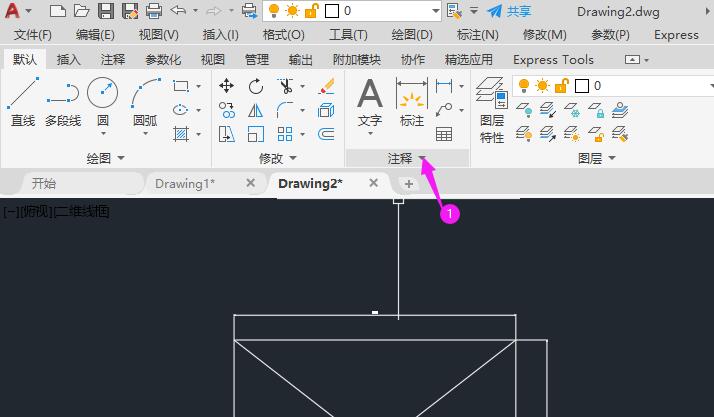This screenshot has height=417, width=714.
Task: Switch to the 附加模块 ribbon tab
Action: (x=357, y=60)
